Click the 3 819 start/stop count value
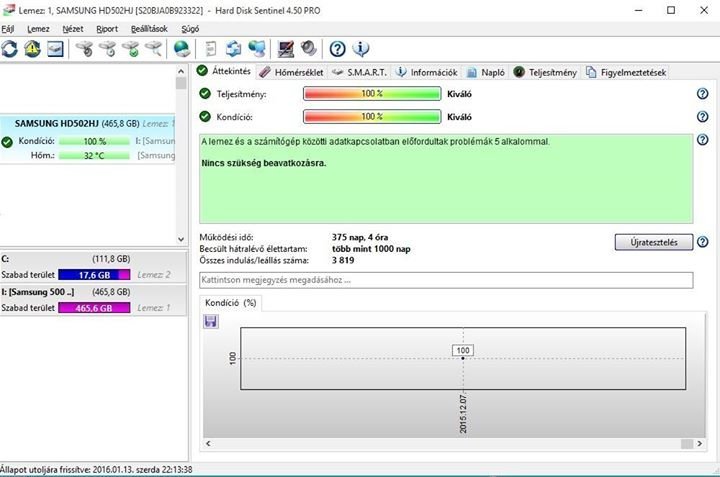The width and height of the screenshot is (720, 477). click(x=343, y=260)
